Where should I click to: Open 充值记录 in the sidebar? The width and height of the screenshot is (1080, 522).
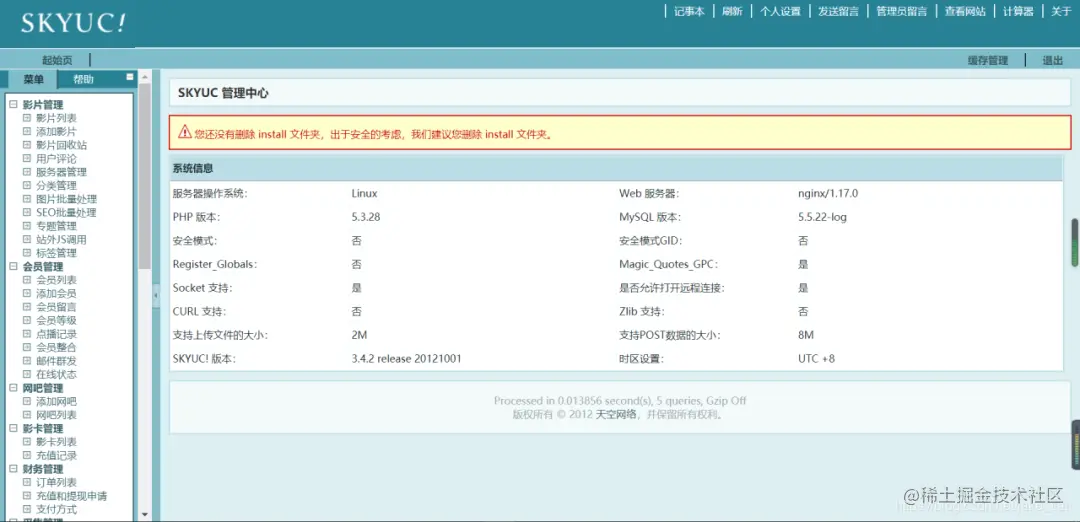tap(56, 455)
